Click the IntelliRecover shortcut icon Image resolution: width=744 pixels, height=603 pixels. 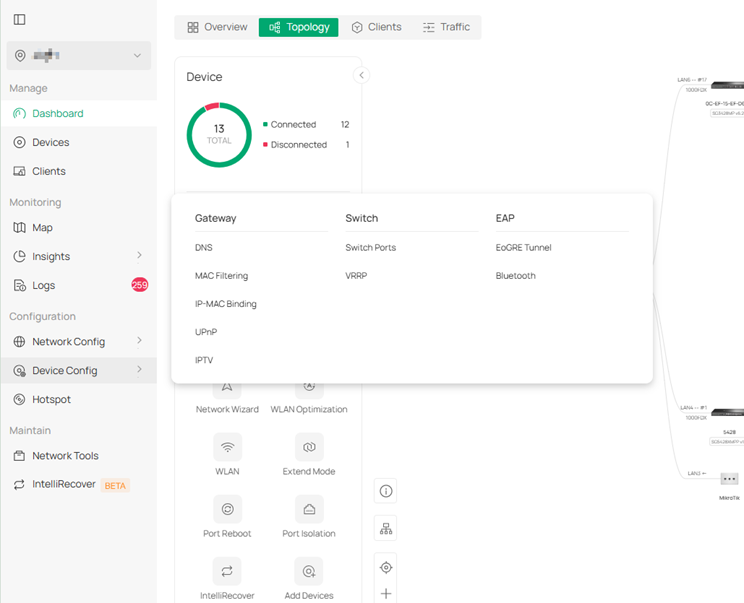point(227,571)
